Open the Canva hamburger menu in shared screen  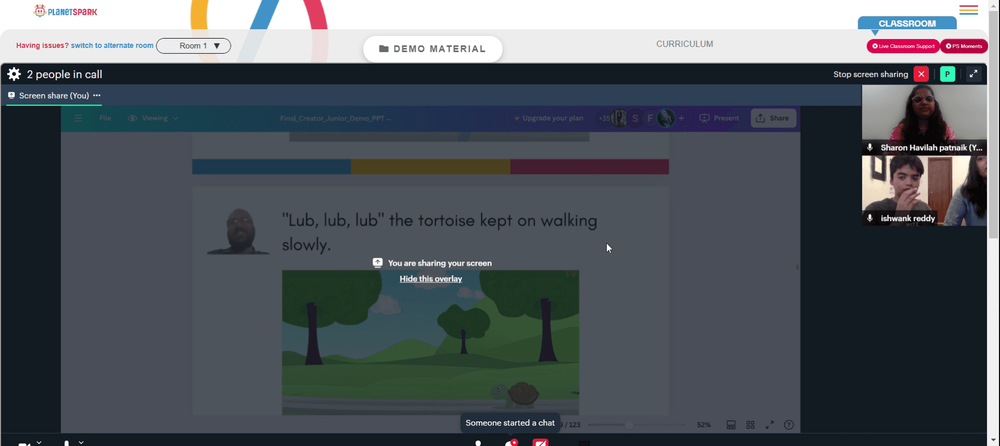click(x=78, y=118)
